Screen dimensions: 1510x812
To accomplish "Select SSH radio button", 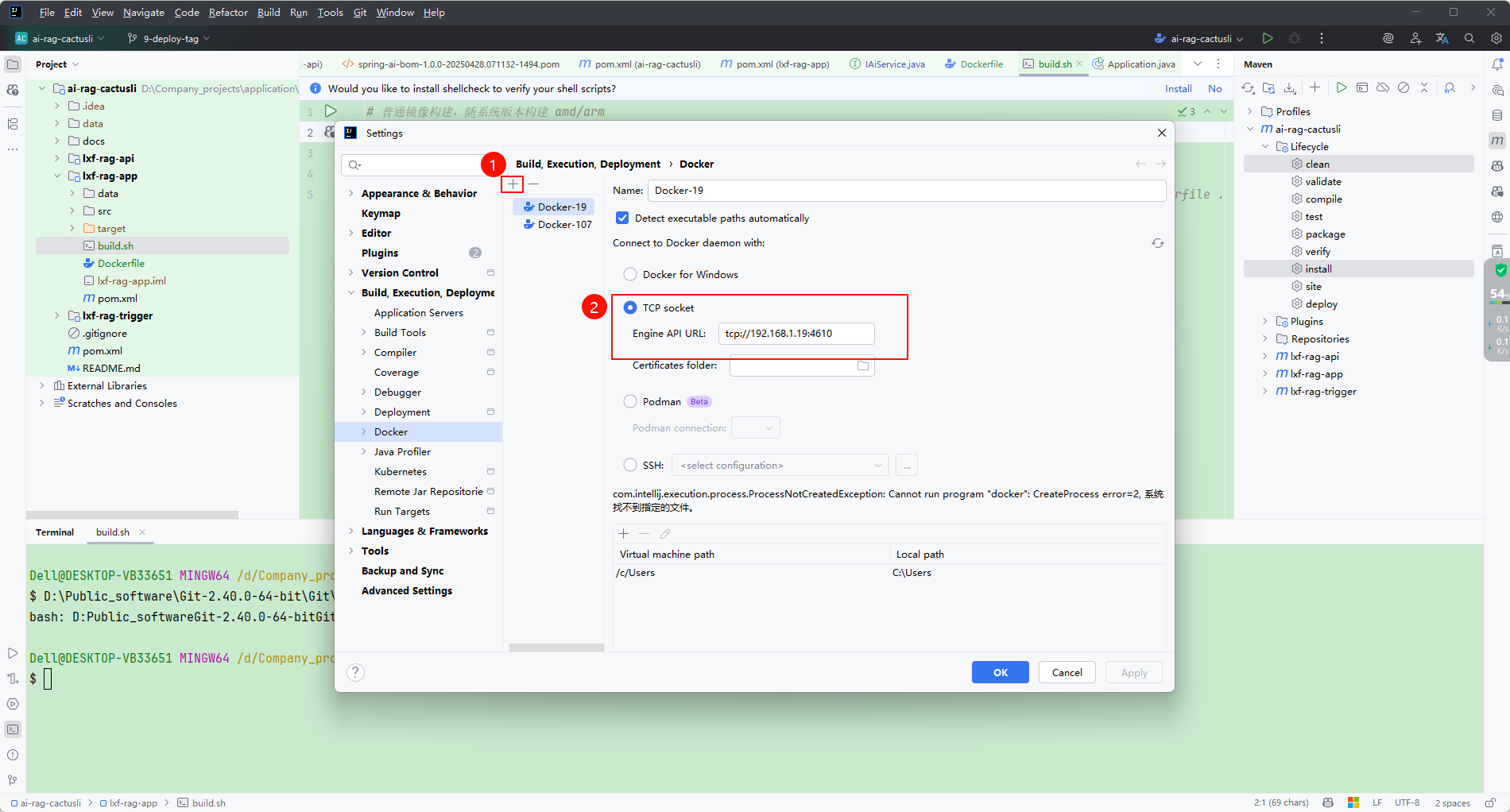I will pyautogui.click(x=630, y=465).
